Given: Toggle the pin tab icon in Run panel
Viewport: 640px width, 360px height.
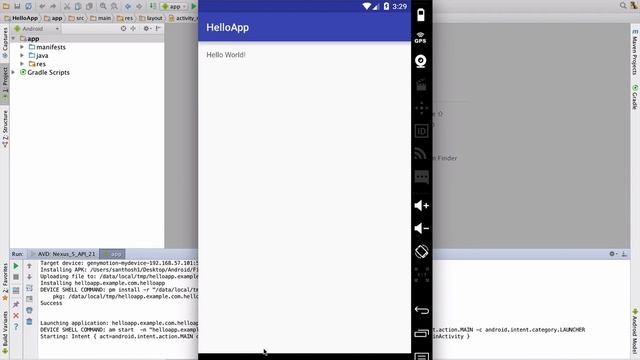Looking at the screenshot, I should [16, 304].
